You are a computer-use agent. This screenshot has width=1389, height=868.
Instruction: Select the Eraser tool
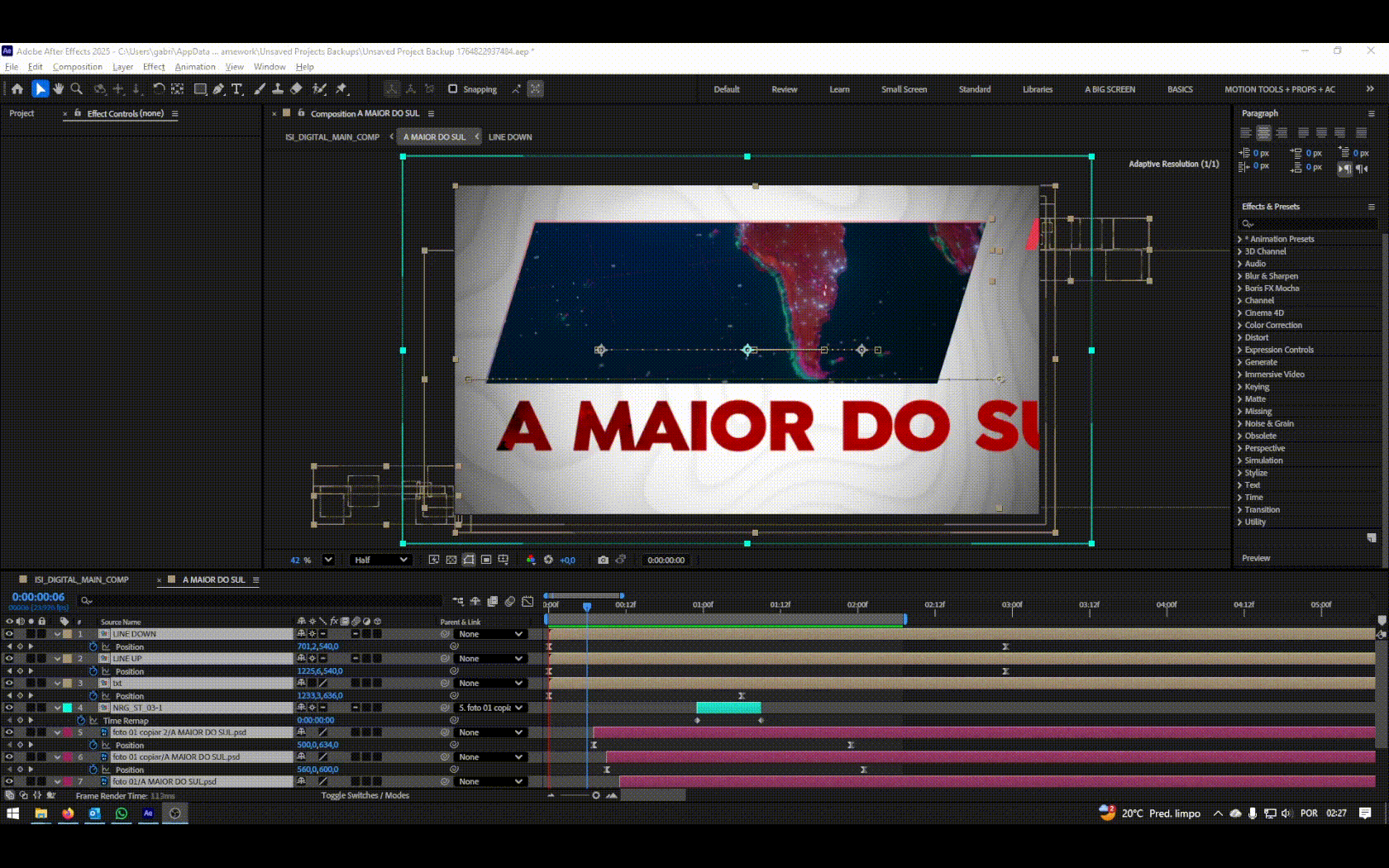[296, 88]
